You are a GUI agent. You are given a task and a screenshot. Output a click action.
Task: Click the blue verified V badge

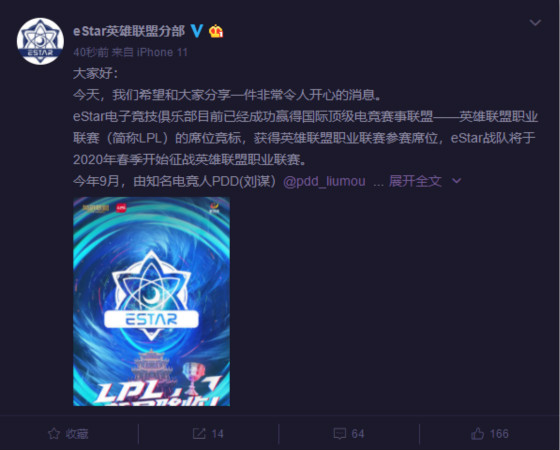pos(197,31)
